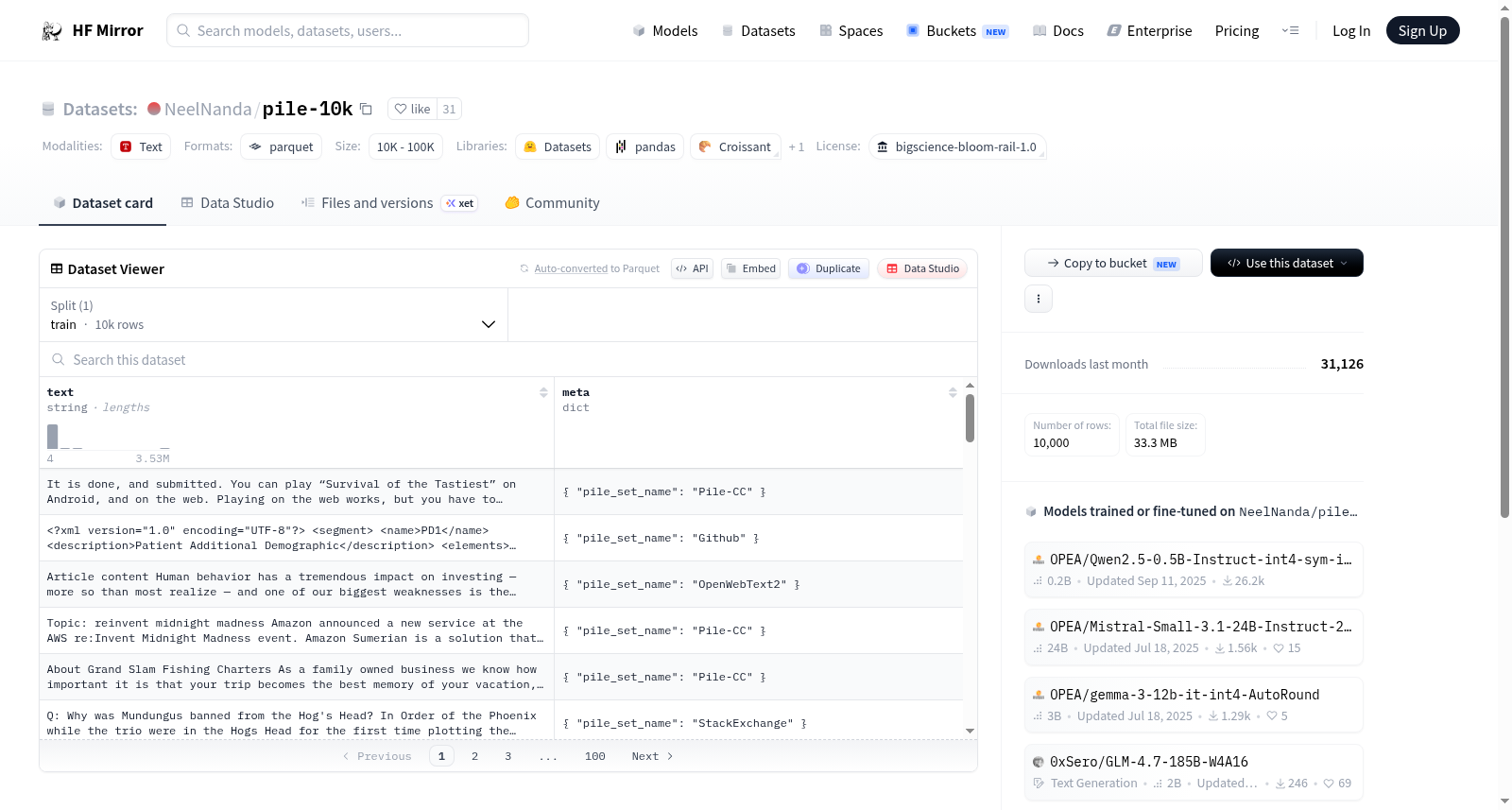Like the pile-10k dataset

[x=413, y=109]
